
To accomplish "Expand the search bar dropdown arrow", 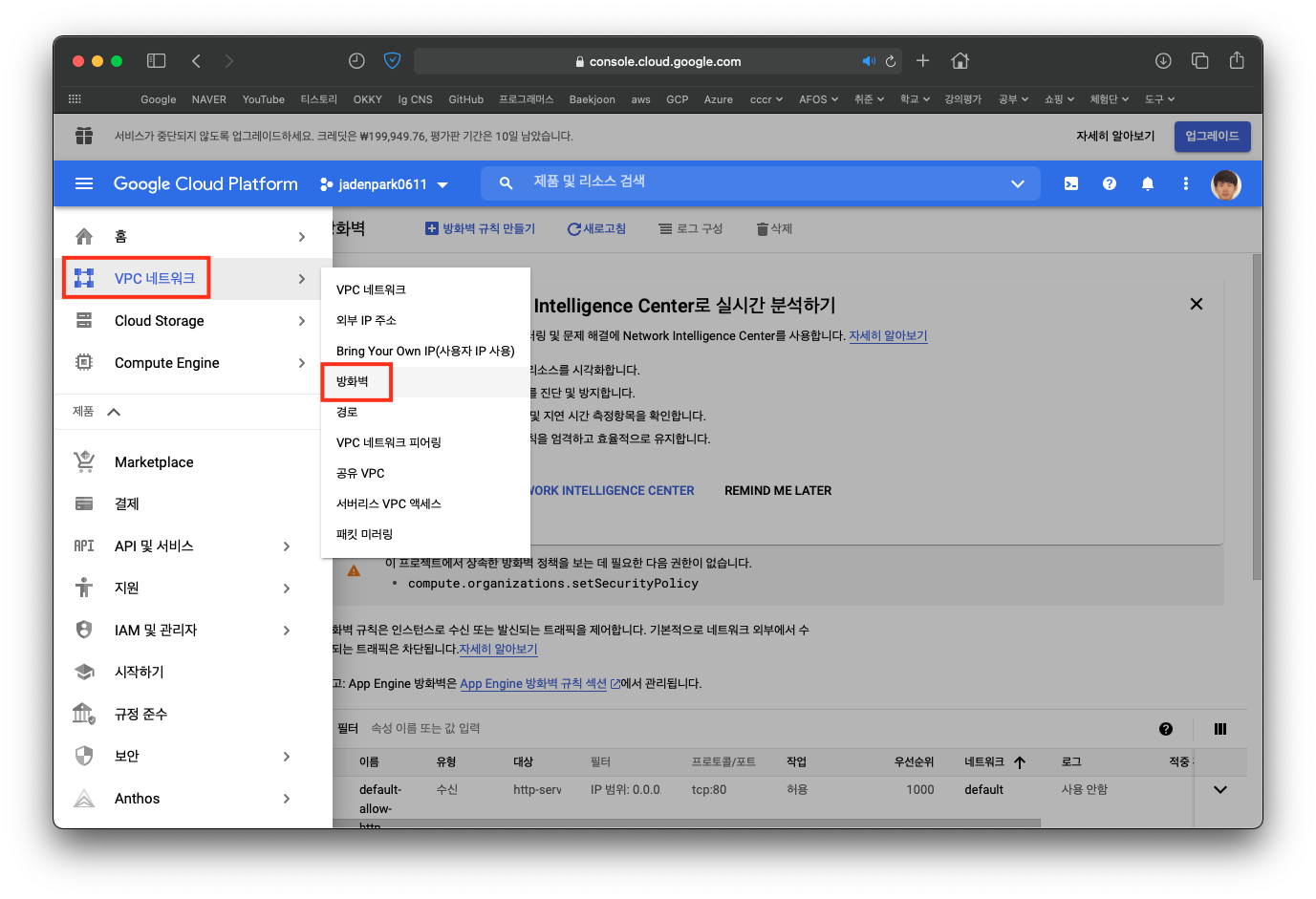I will (1018, 183).
